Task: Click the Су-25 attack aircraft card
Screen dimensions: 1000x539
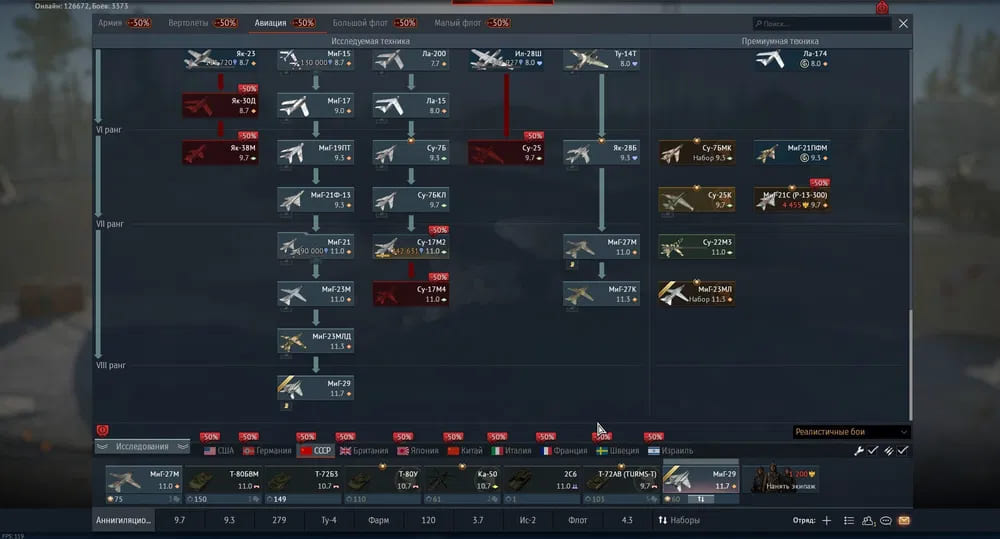Action: coord(505,153)
